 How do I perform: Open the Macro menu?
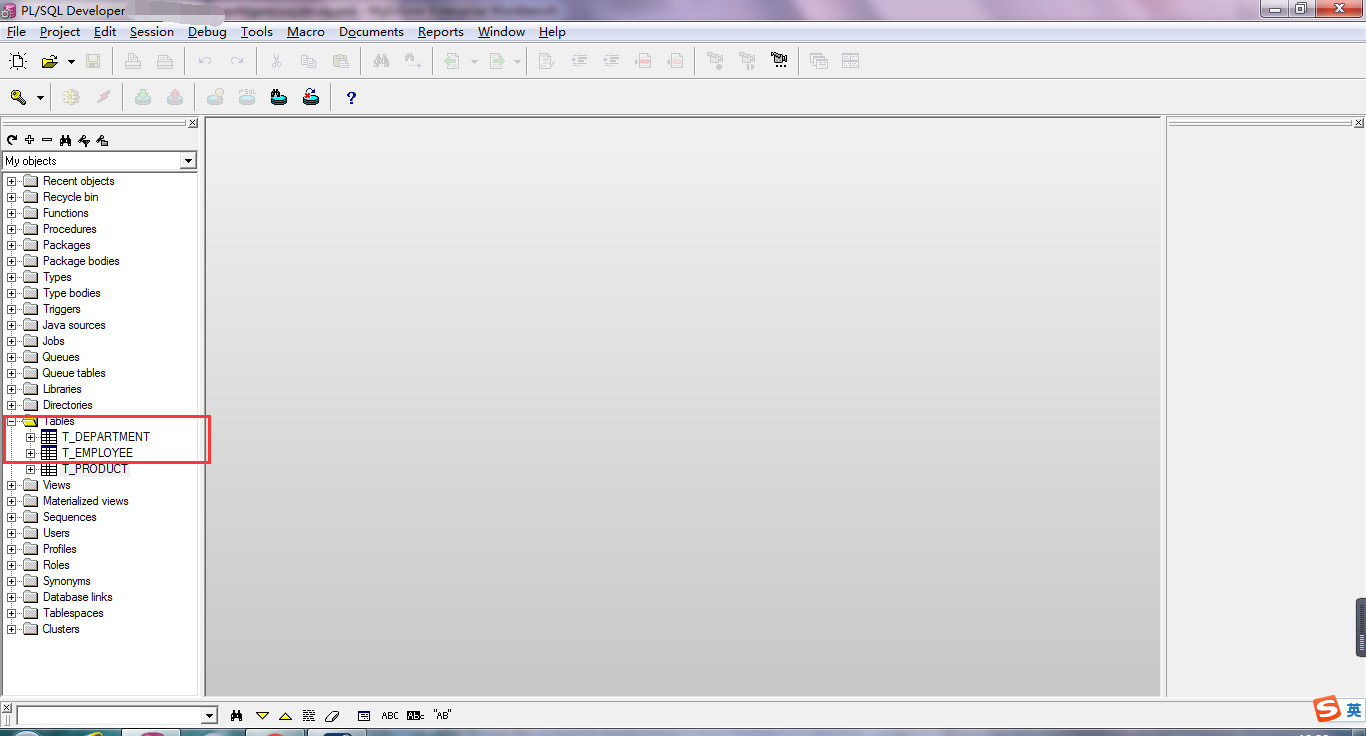pyautogui.click(x=306, y=32)
